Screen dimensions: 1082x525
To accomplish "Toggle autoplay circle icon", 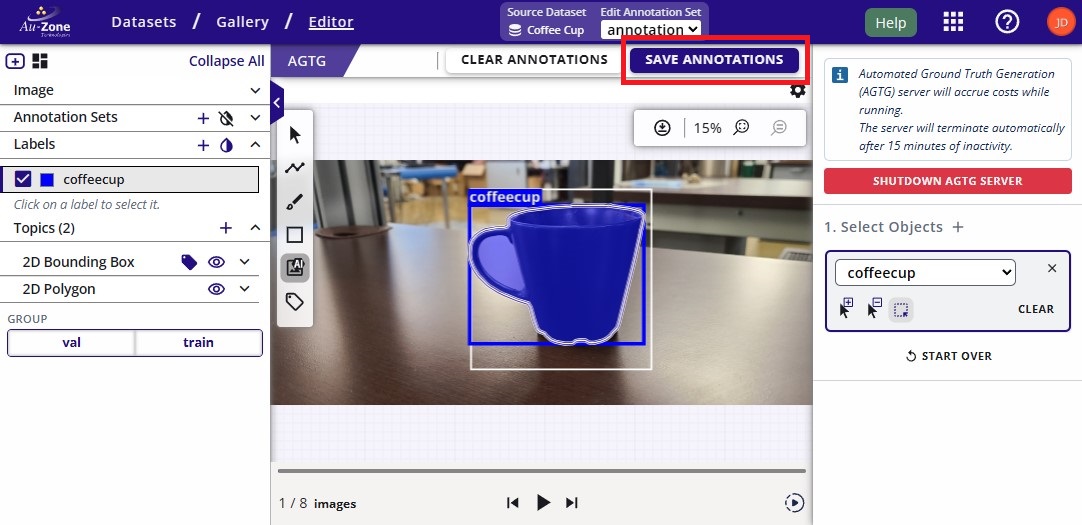I will click(794, 503).
